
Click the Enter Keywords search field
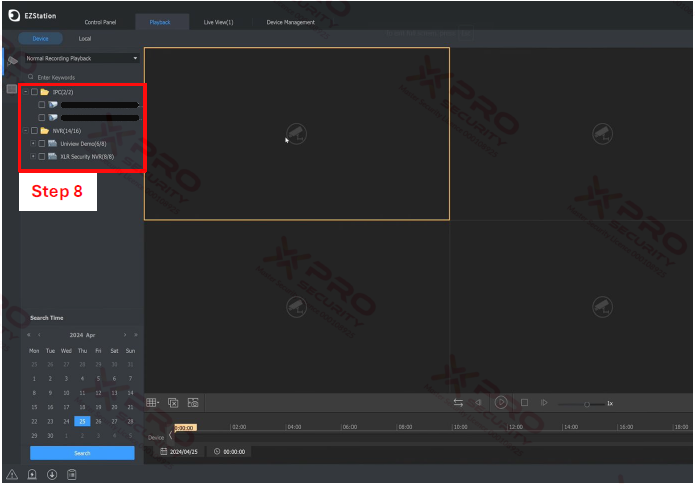coord(82,77)
